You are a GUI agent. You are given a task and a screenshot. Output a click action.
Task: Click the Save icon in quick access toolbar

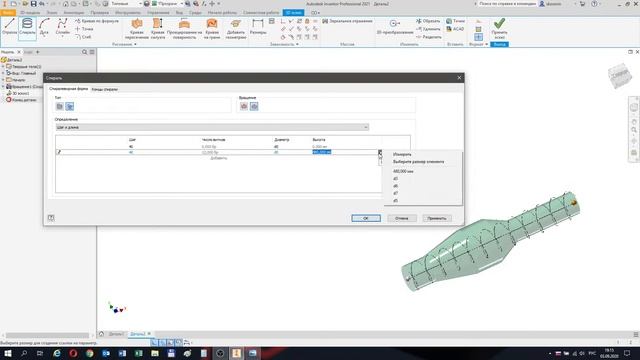33,4
